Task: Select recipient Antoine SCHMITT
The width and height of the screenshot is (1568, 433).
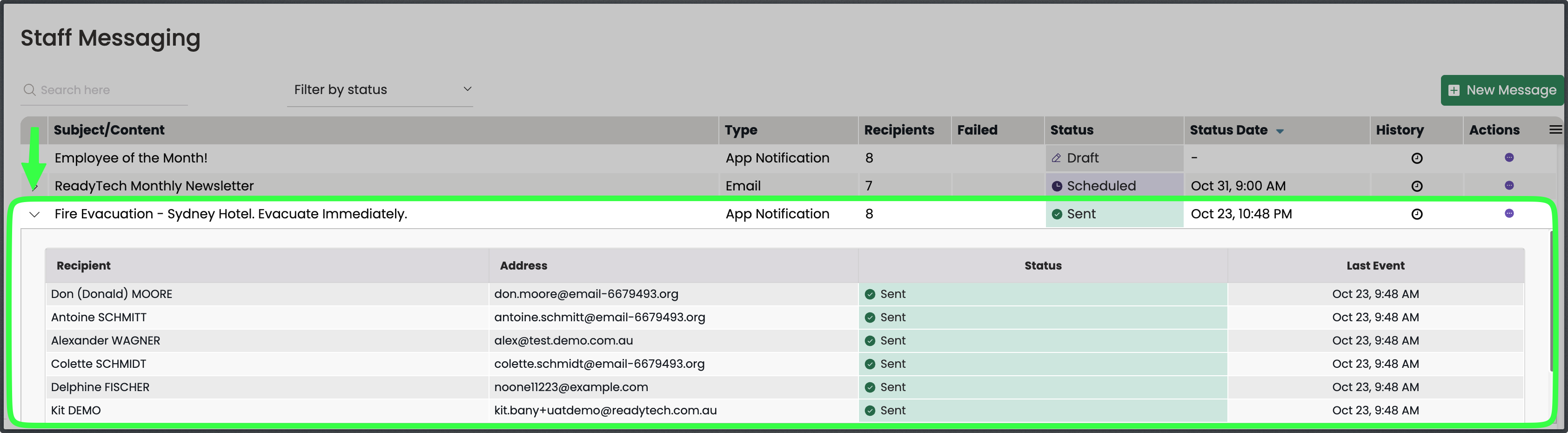Action: [x=99, y=317]
